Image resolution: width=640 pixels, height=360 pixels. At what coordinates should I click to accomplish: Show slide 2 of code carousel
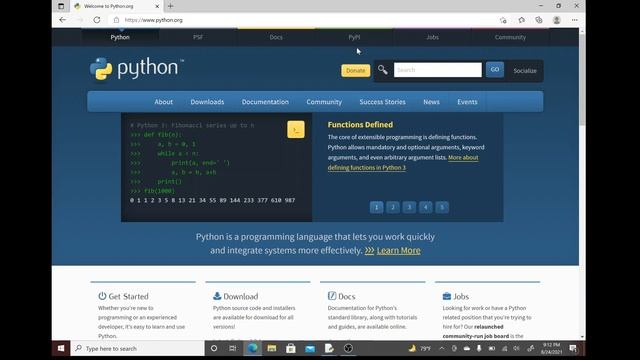tap(393, 207)
